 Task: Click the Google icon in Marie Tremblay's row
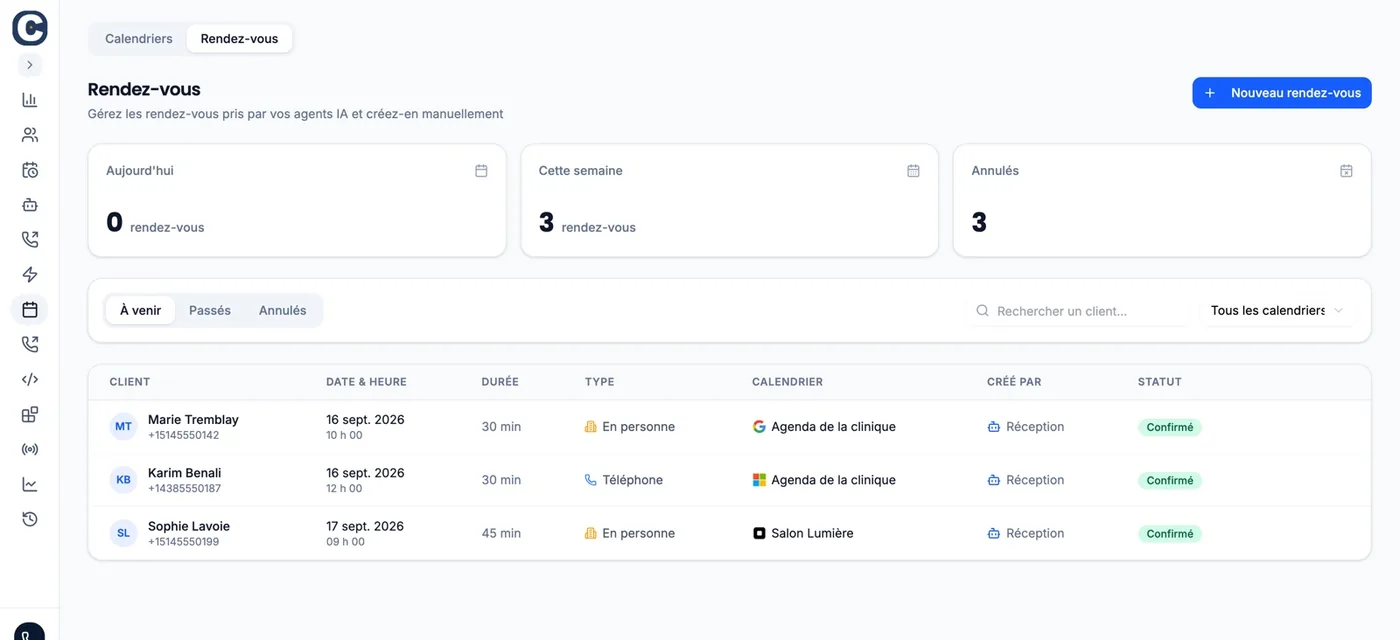click(759, 427)
